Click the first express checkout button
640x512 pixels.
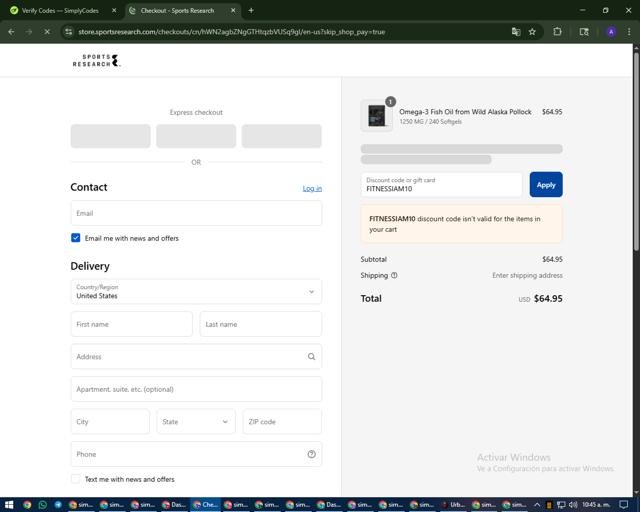pyautogui.click(x=110, y=136)
